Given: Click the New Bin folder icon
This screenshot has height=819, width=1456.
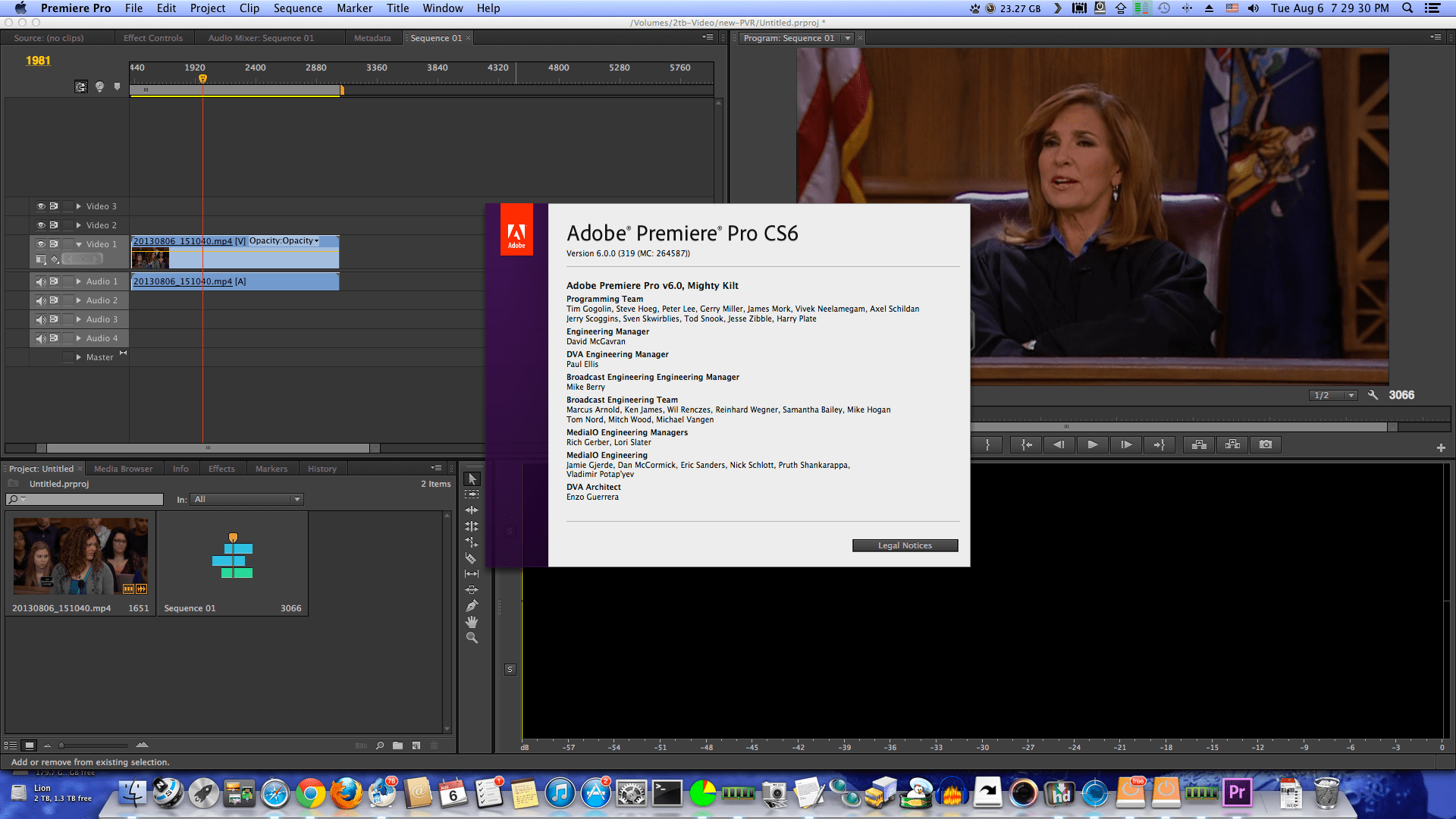Looking at the screenshot, I should tap(397, 745).
